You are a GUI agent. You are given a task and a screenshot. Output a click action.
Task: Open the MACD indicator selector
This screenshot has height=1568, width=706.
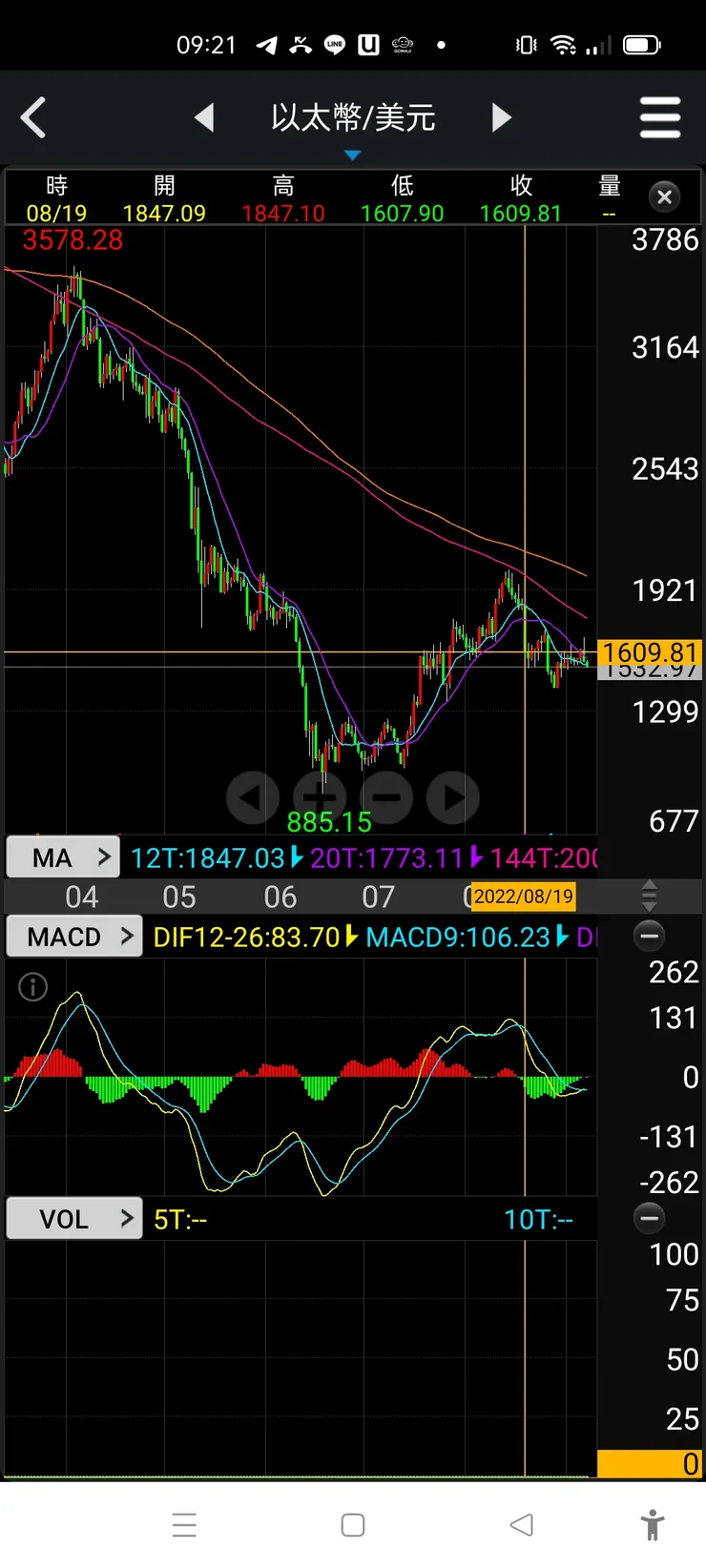coord(74,937)
